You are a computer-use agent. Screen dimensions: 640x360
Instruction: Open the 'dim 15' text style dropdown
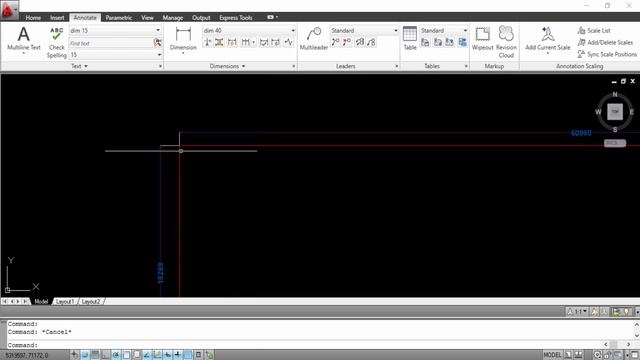coord(158,30)
